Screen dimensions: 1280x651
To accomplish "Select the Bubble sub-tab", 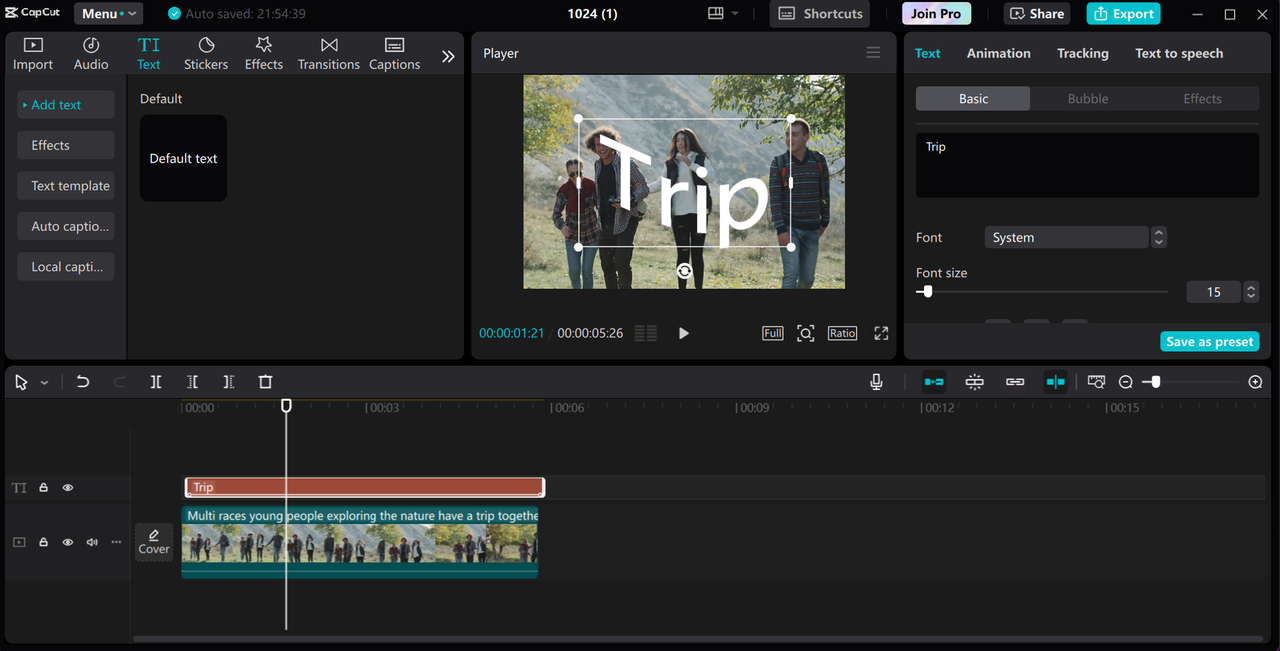I will [x=1088, y=99].
